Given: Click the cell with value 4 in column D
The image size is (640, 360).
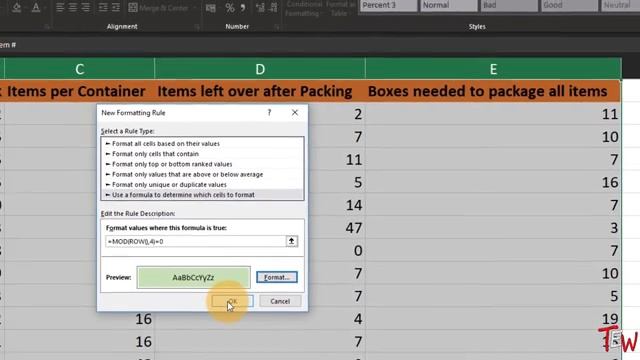Looking at the screenshot, I should (260, 318).
